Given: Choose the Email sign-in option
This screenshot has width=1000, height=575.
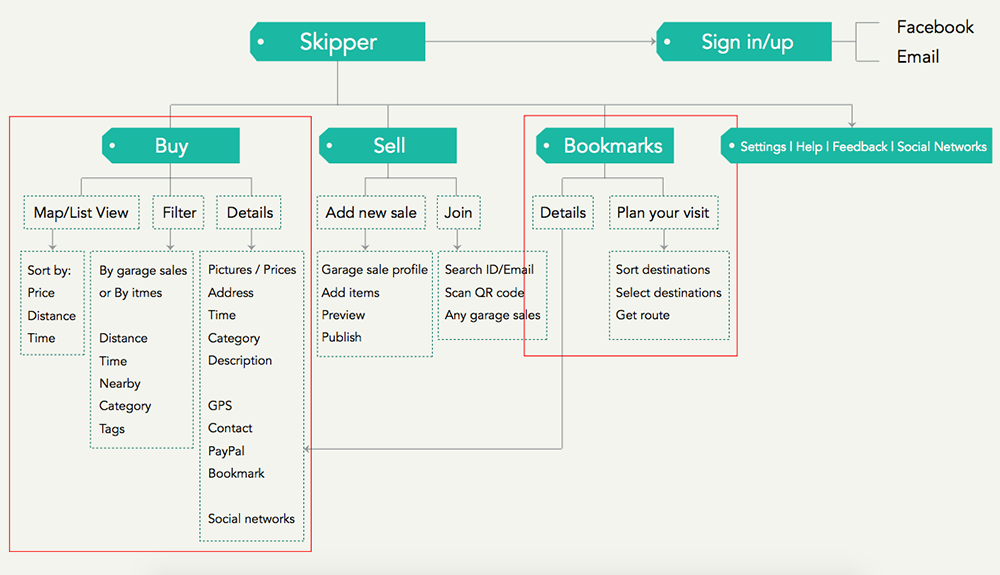Looking at the screenshot, I should [917, 57].
